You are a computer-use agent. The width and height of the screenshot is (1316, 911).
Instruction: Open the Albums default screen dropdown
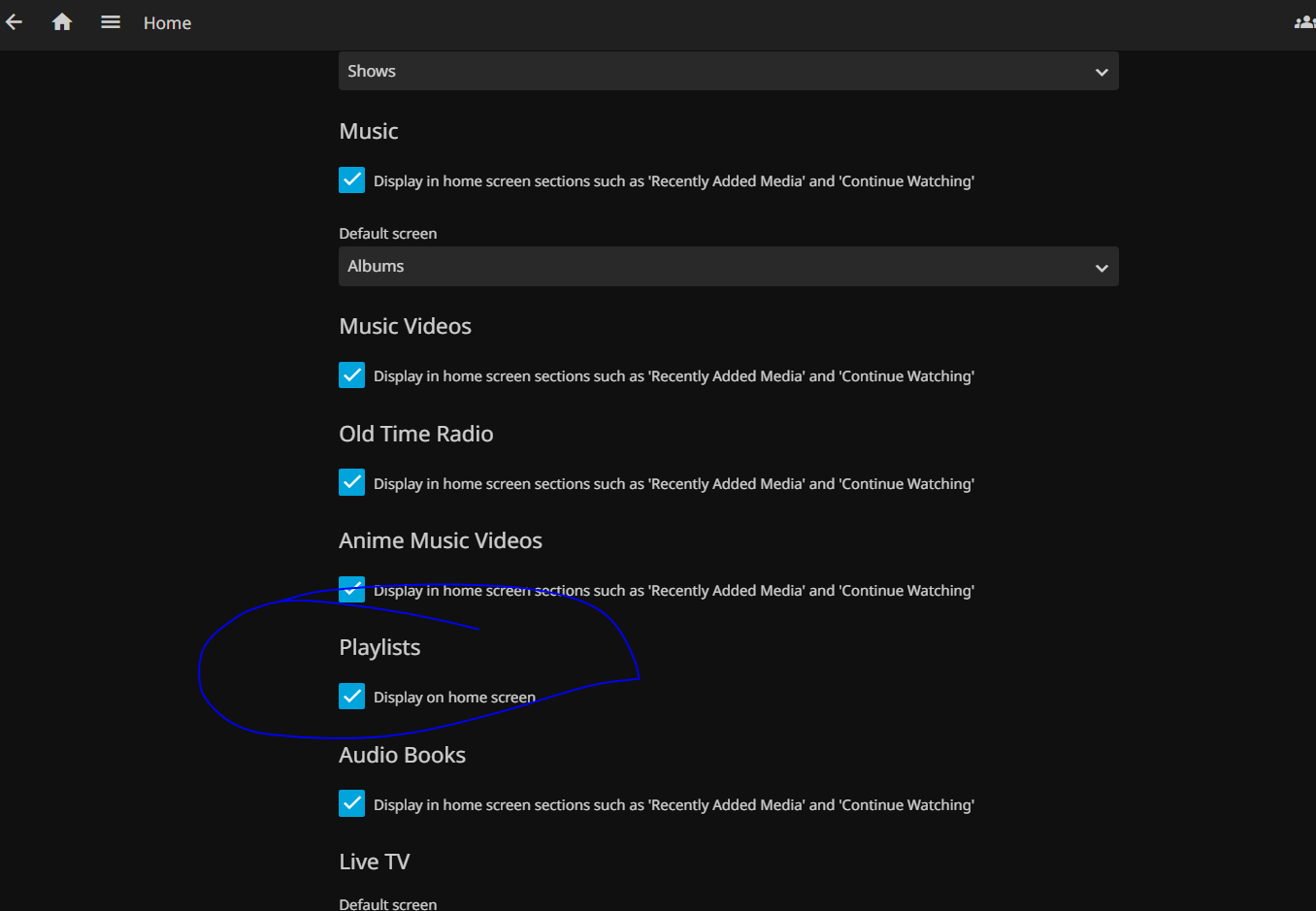(x=728, y=267)
